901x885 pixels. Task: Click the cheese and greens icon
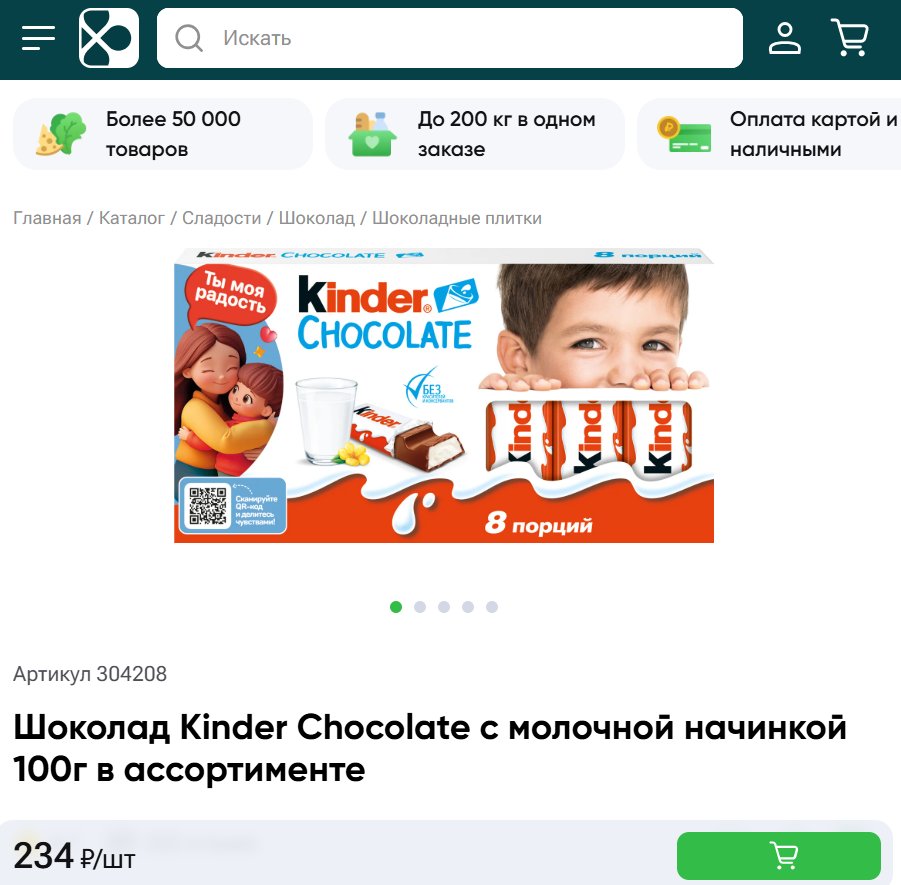[61, 134]
